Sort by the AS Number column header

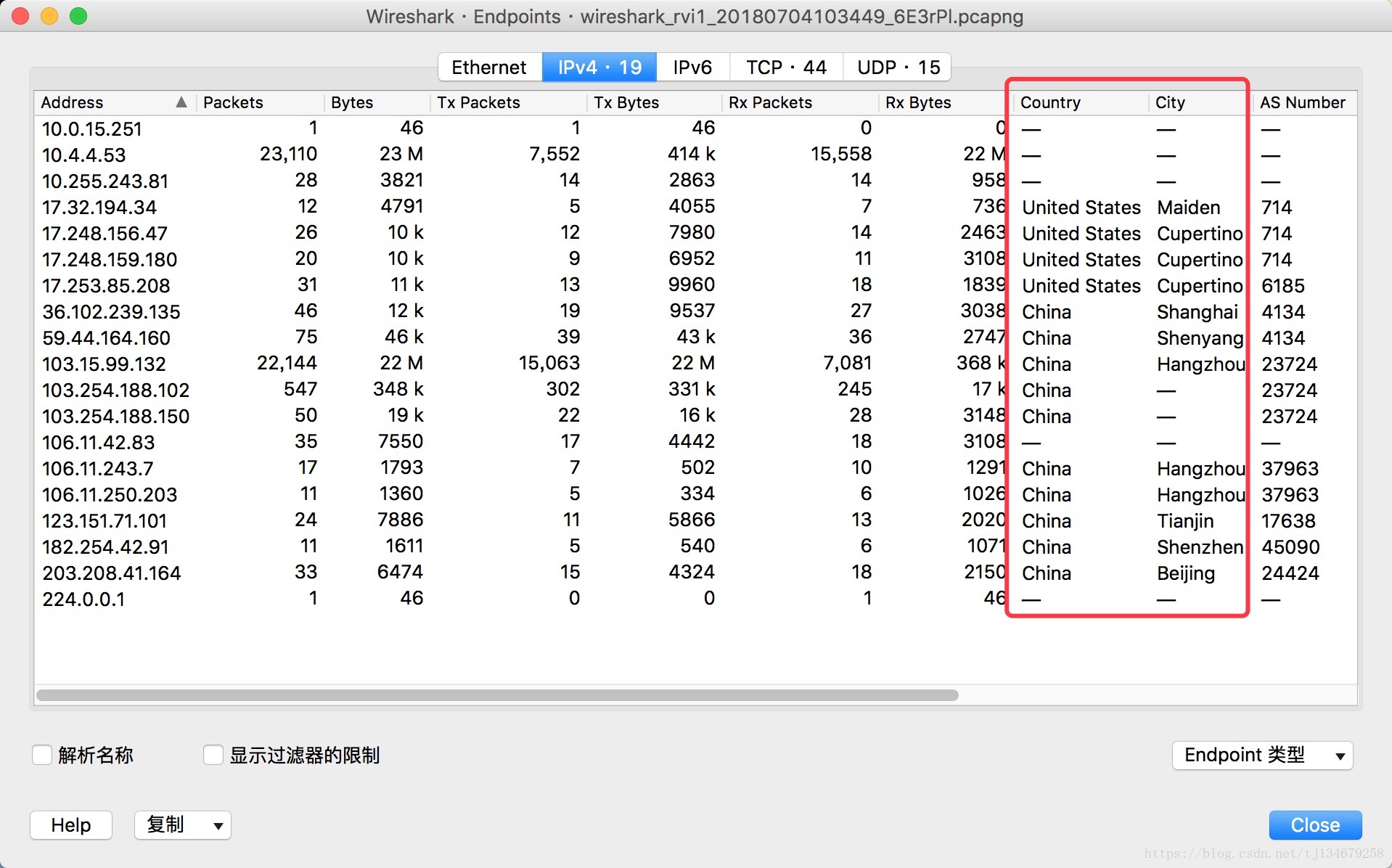1304,102
